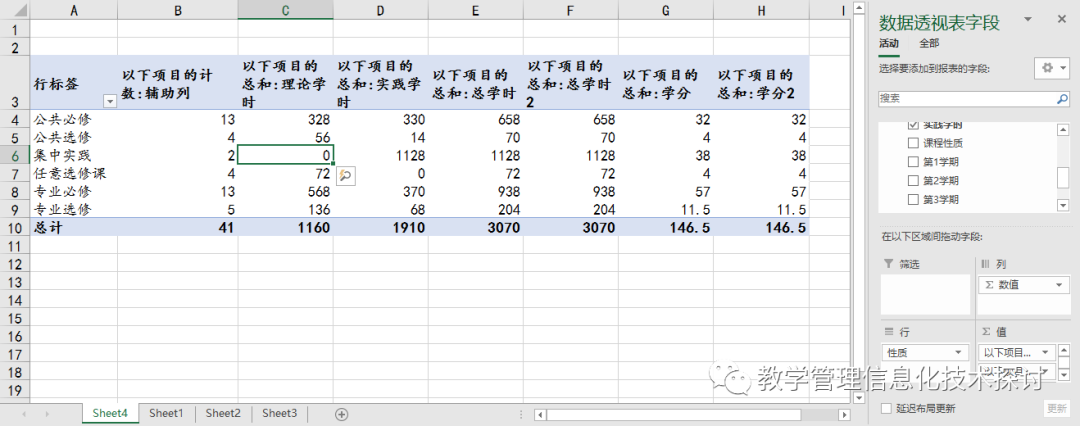The width and height of the screenshot is (1080, 426).
Task: Close the pivot table fields pane
Action: click(1061, 20)
